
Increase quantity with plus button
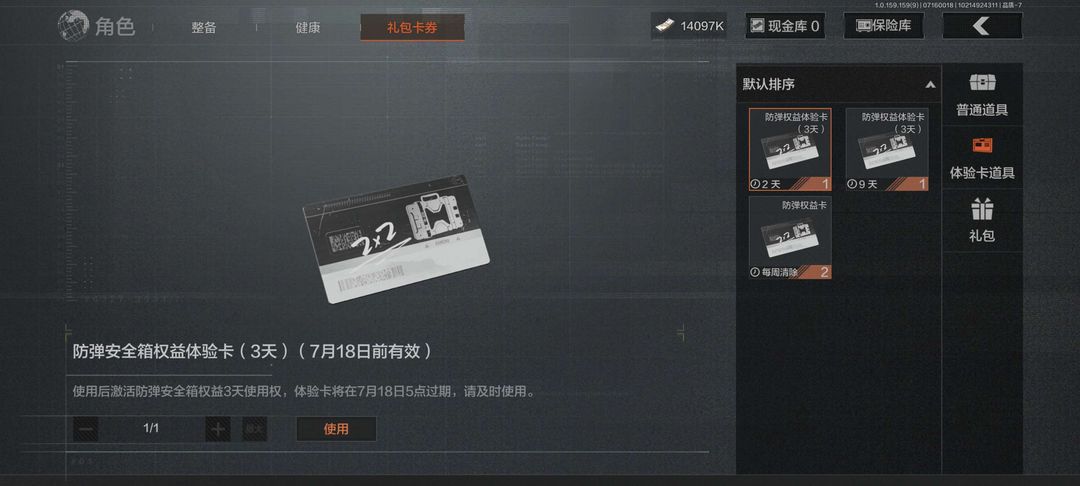tap(218, 430)
